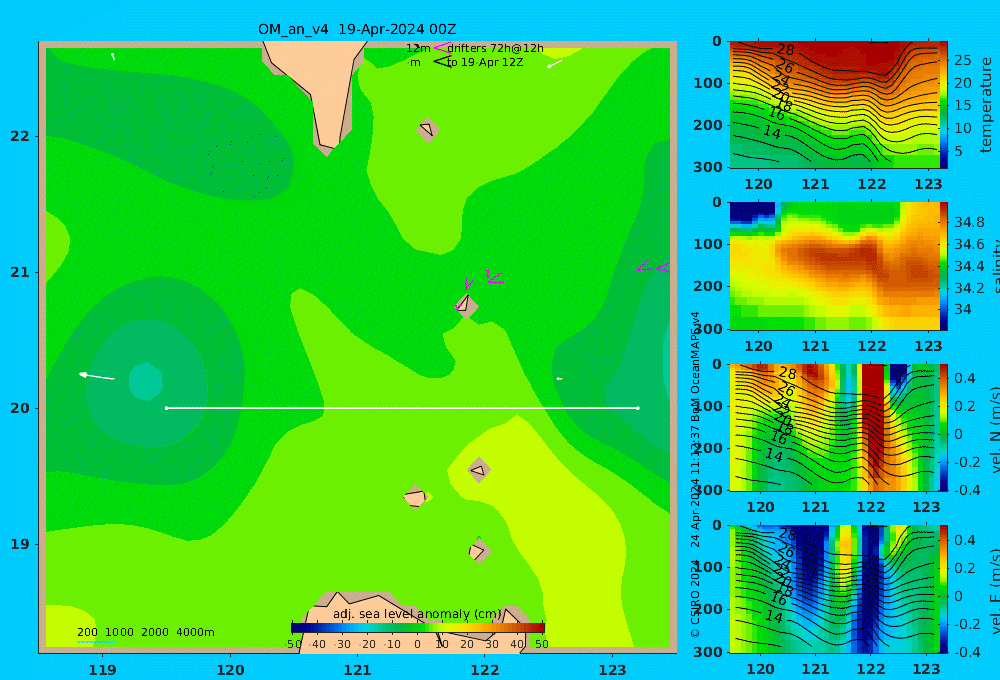The height and width of the screenshot is (680, 1000).
Task: Click the 'drifters 72h@12h' legend text
Action: 496,48
